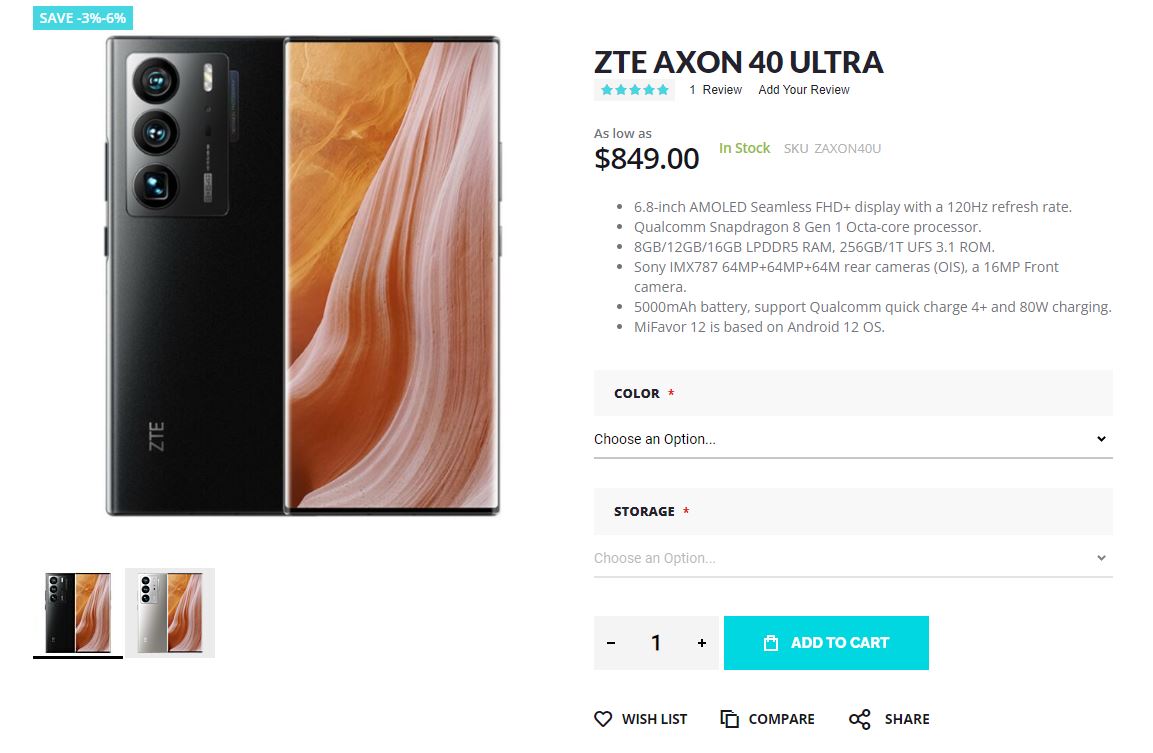Click the Color dropdown chevron arrow
The height and width of the screenshot is (753, 1153).
pyautogui.click(x=1100, y=438)
